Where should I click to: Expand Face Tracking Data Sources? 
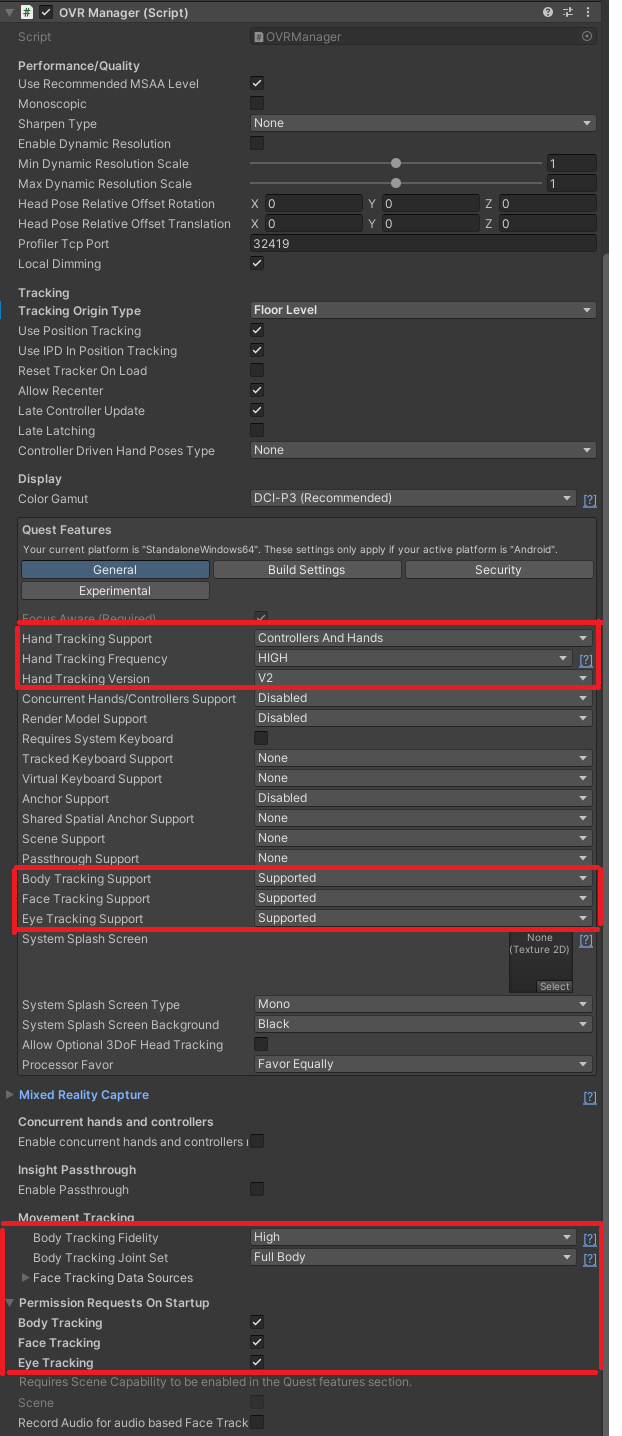click(25, 1278)
